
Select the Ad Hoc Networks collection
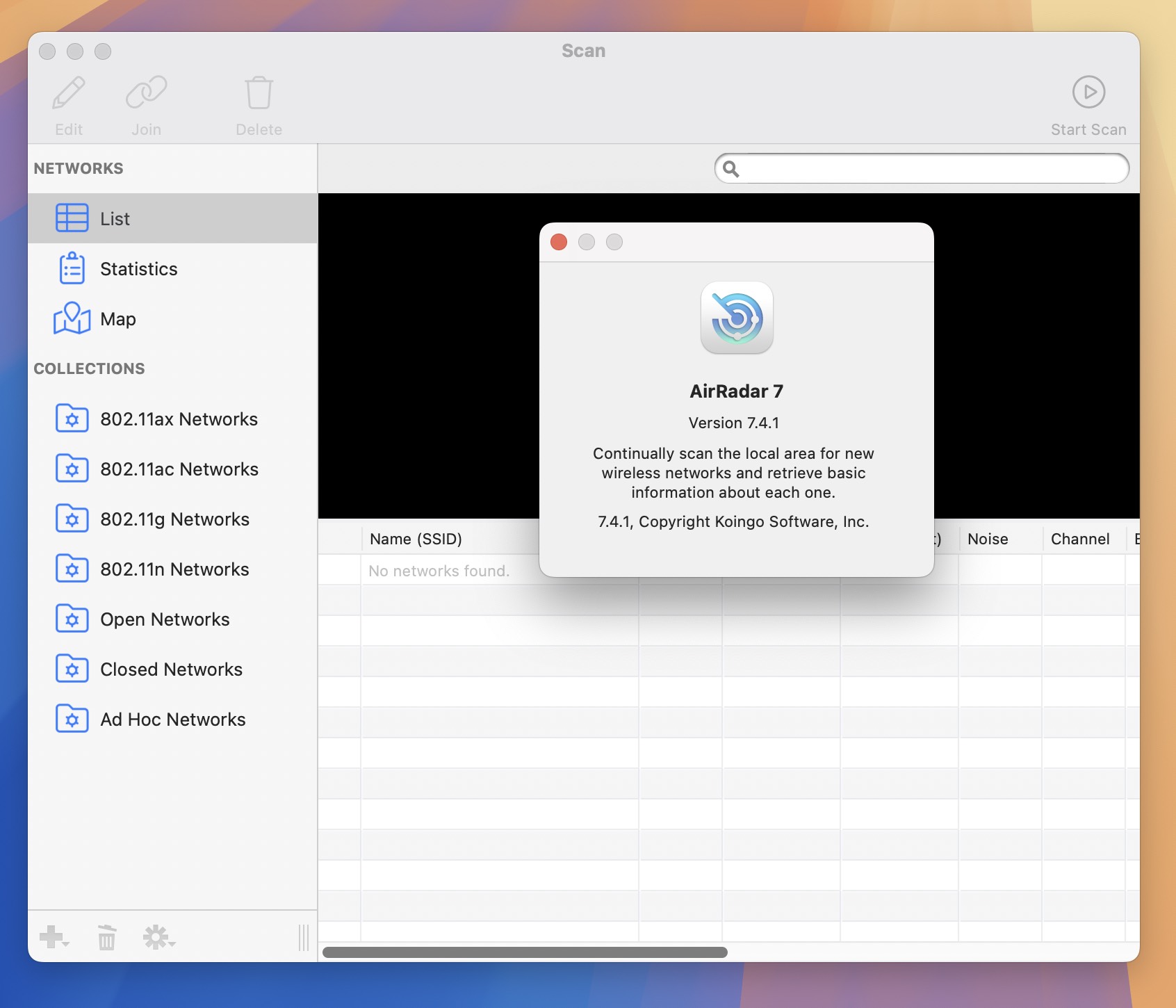[172, 720]
